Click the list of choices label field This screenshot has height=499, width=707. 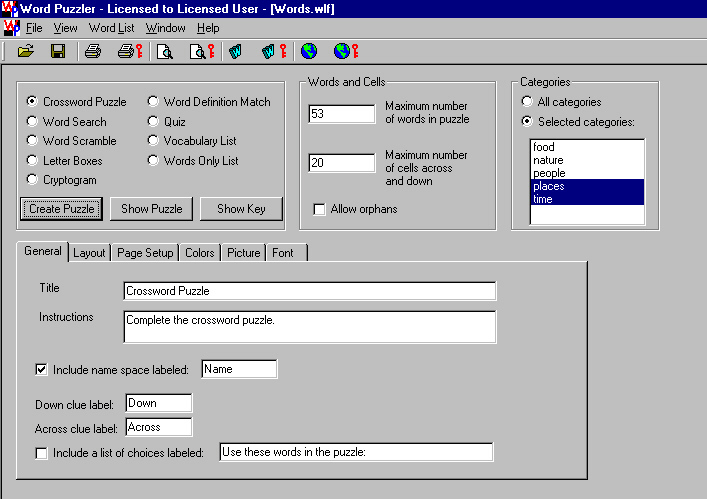click(x=356, y=452)
